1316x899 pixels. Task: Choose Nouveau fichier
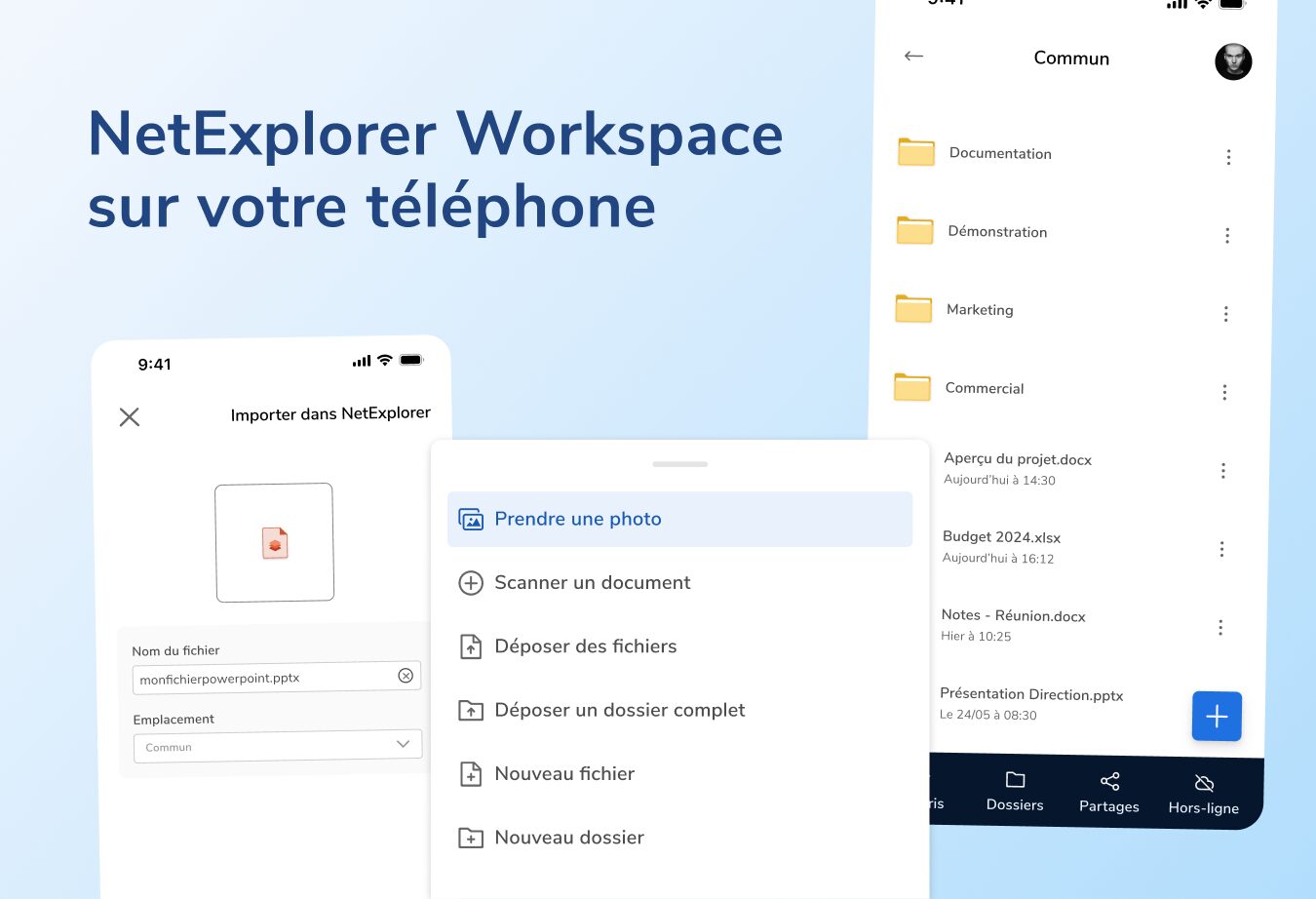click(x=680, y=773)
